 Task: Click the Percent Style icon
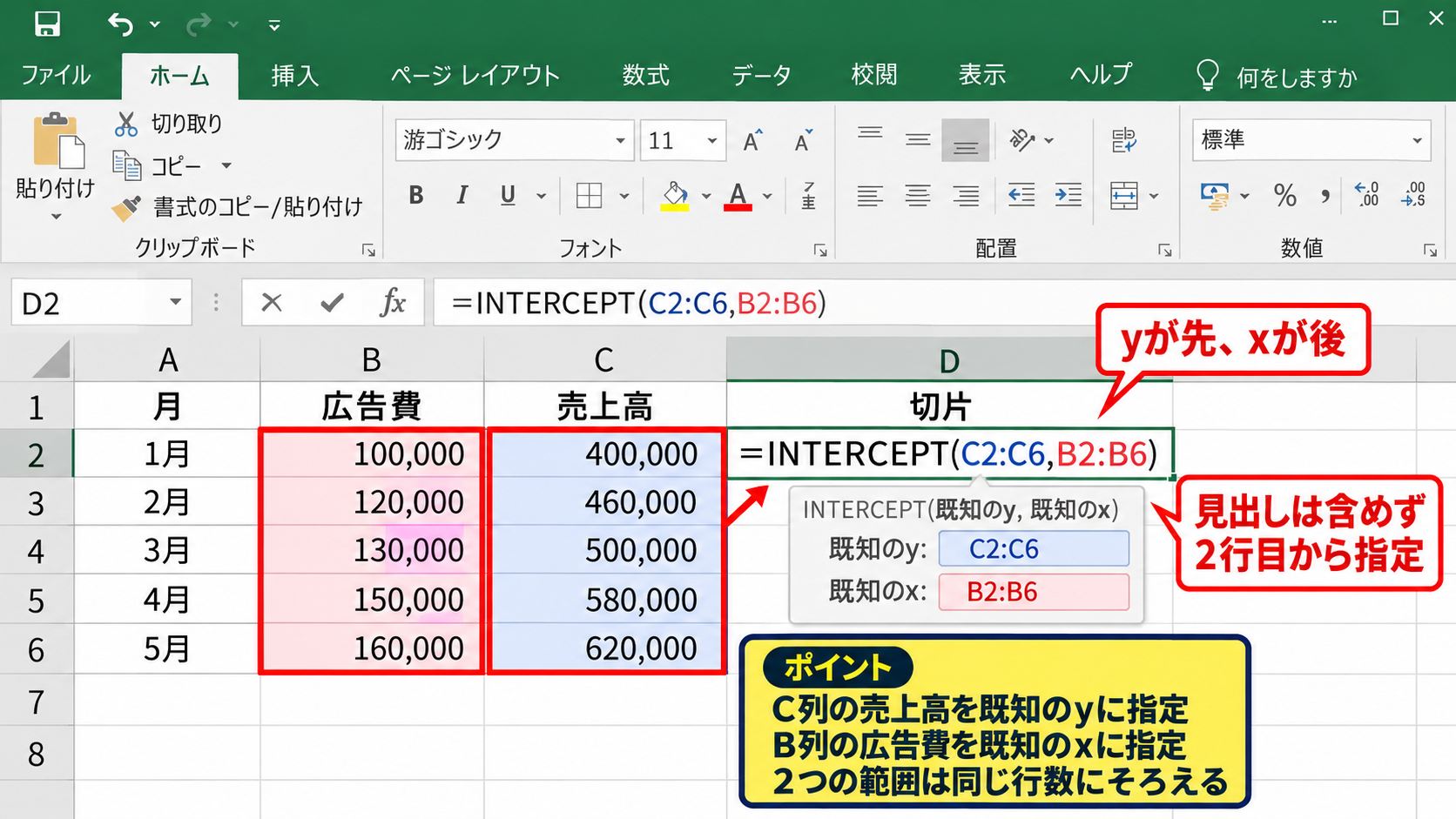1285,196
